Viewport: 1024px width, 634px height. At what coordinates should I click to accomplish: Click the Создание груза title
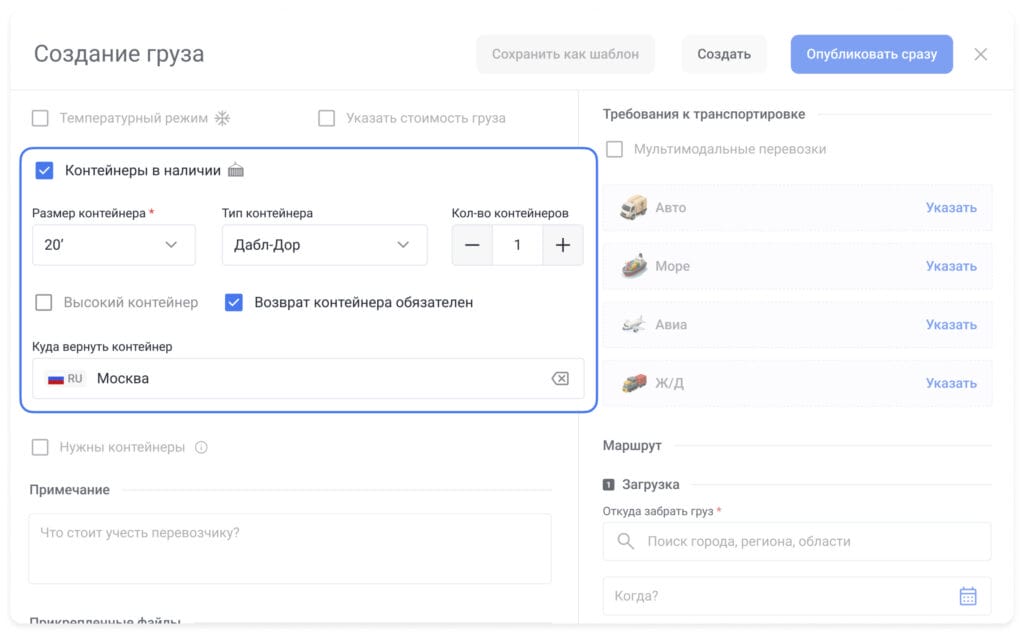(x=119, y=54)
